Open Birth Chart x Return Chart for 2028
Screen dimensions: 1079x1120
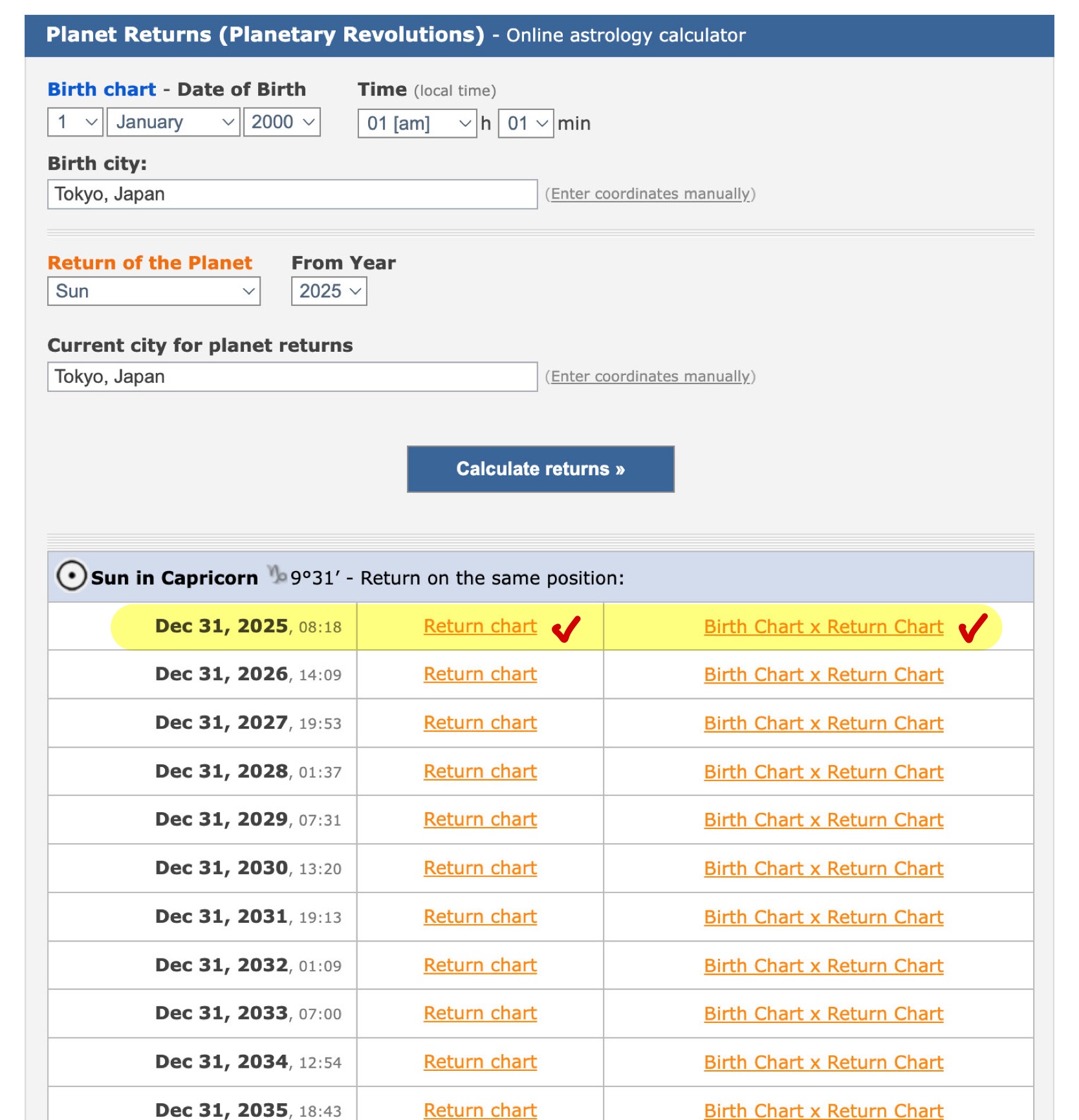[823, 772]
